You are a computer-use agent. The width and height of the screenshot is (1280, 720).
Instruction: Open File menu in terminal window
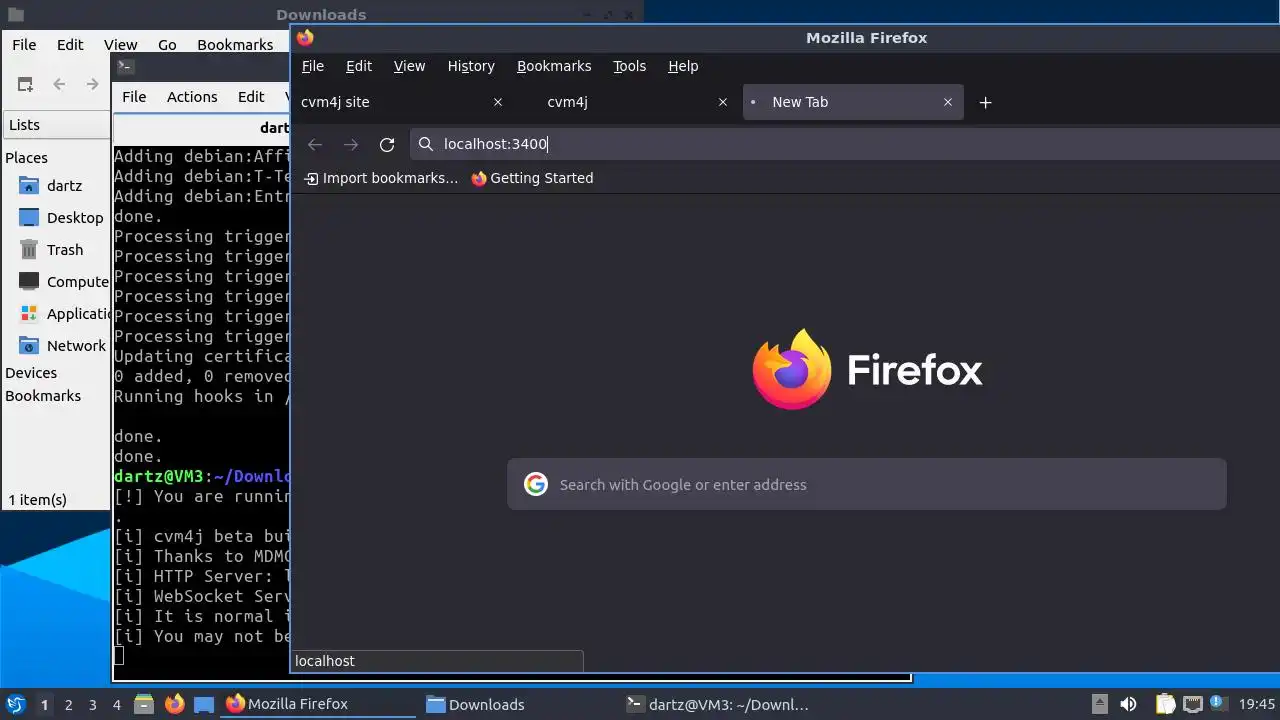[x=134, y=97]
